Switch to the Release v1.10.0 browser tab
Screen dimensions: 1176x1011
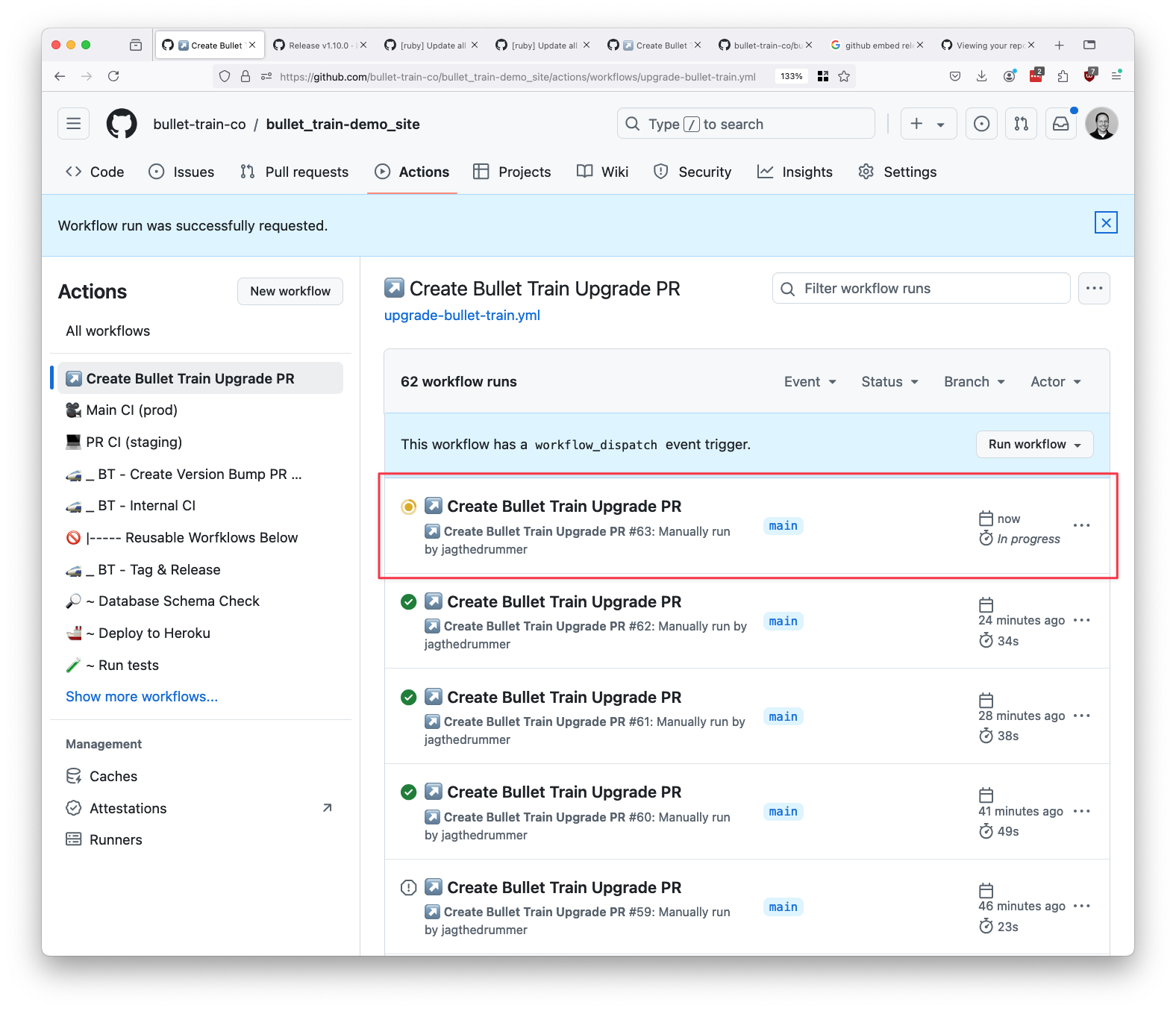click(x=319, y=46)
